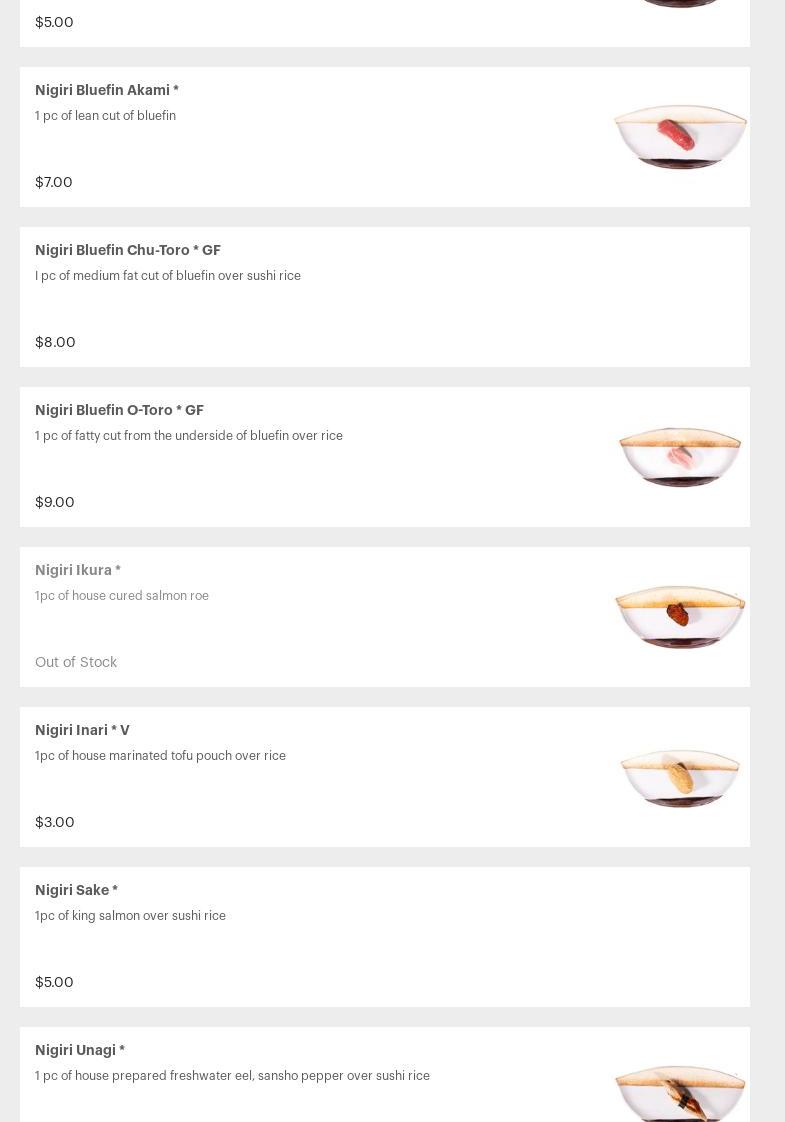
Task: Click the Nigiri Ikura salmon roe image
Action: point(680,617)
